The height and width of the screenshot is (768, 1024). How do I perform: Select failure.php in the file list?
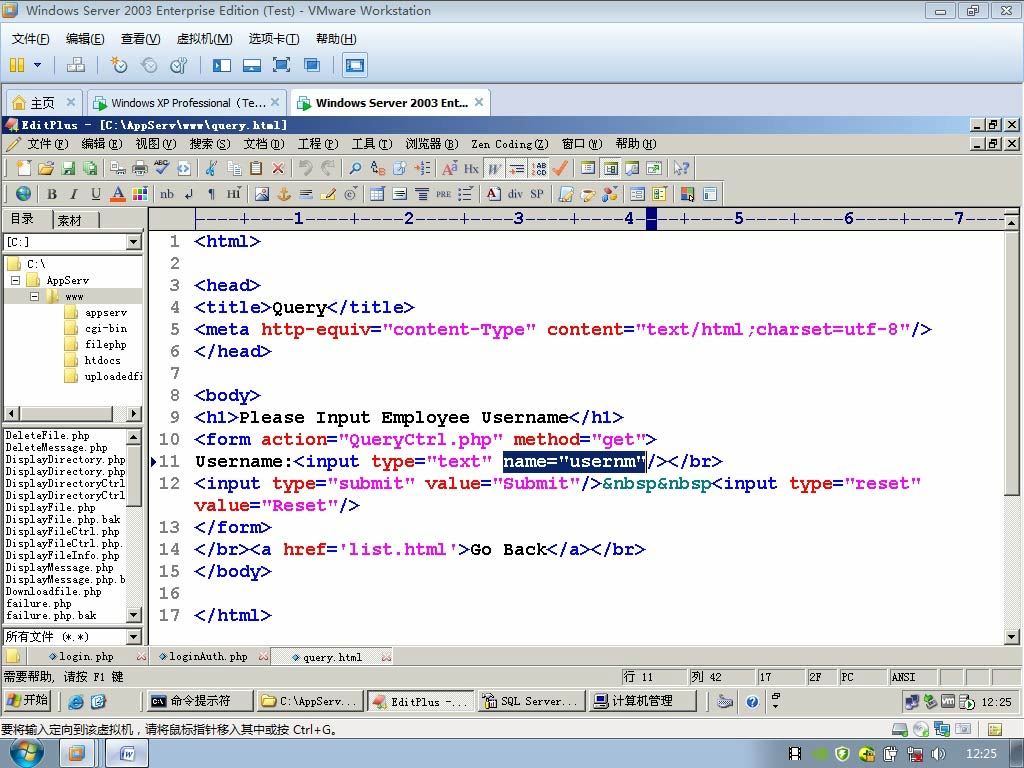pos(39,603)
